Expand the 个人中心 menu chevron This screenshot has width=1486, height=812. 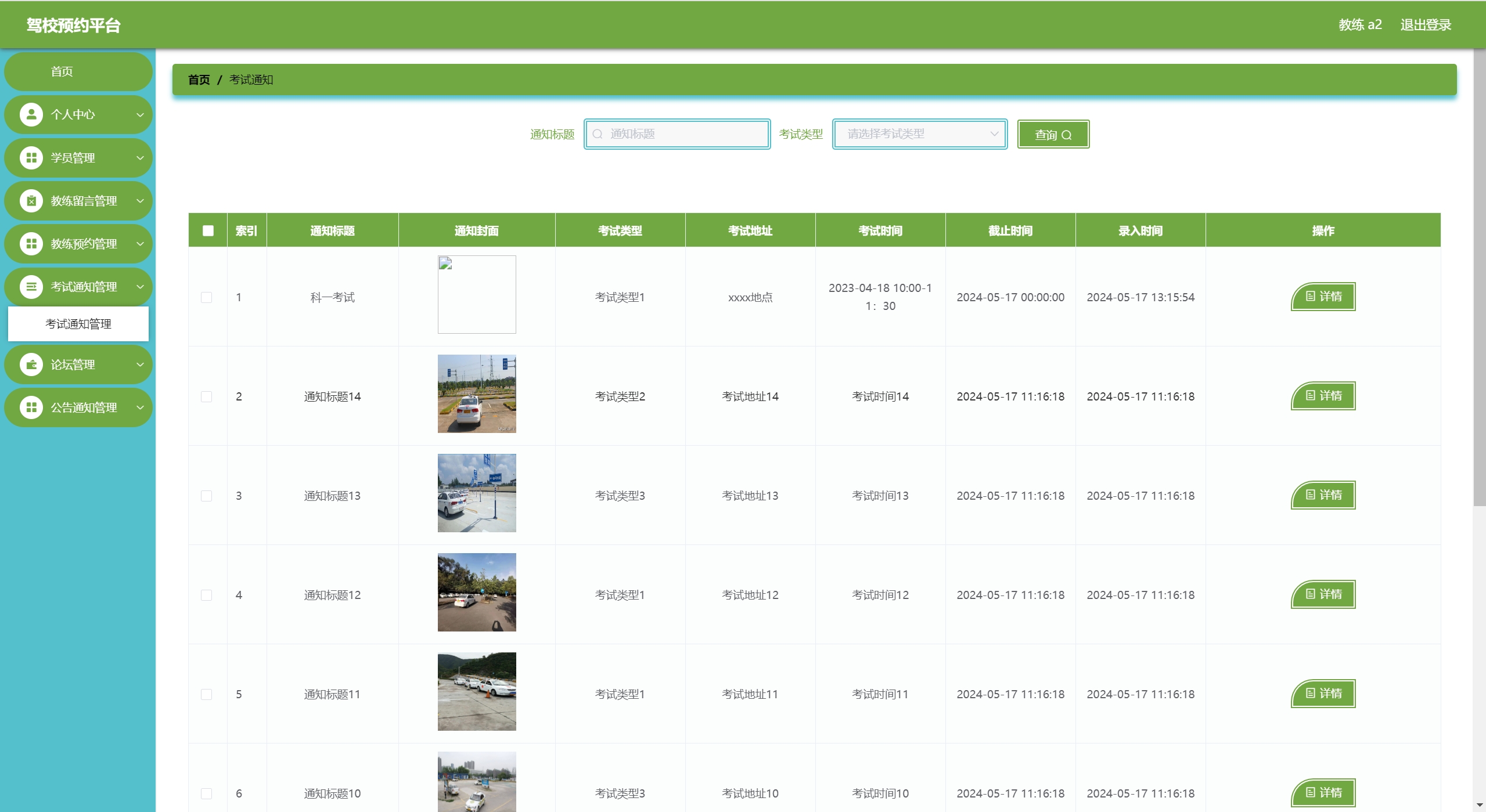140,114
